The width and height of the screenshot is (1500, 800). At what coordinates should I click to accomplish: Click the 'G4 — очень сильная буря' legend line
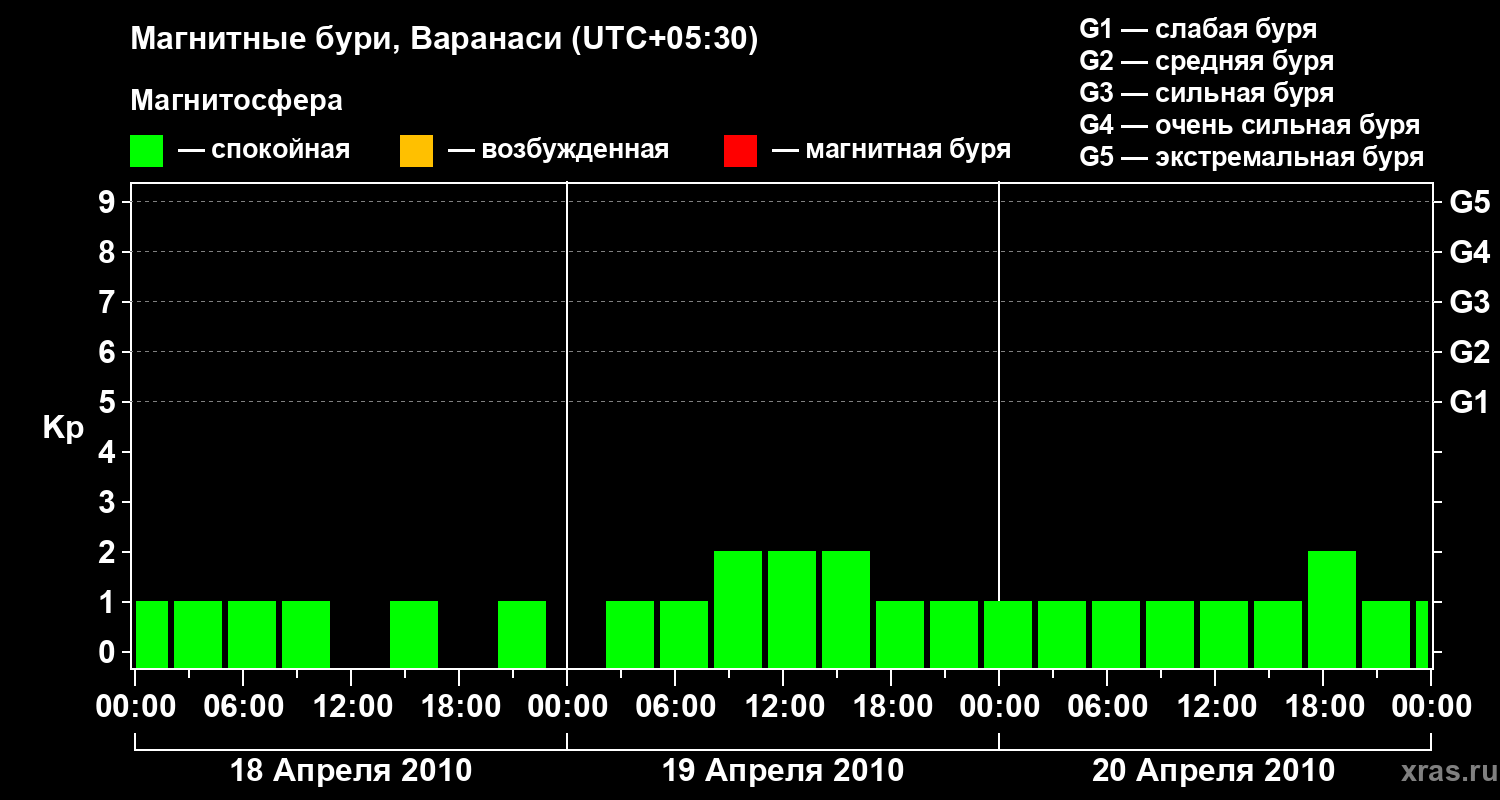coord(1249,125)
